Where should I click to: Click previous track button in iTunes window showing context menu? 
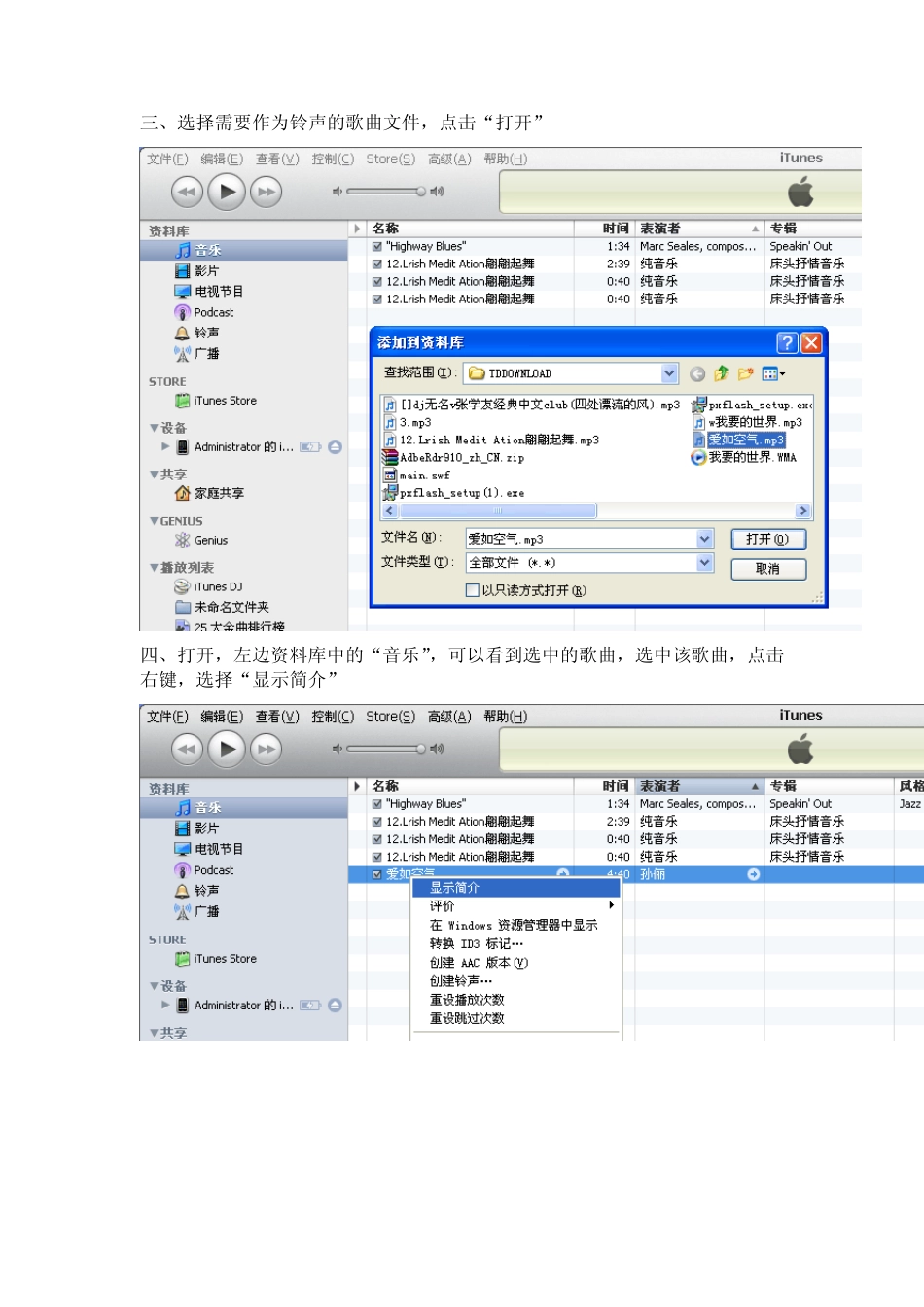coord(187,749)
